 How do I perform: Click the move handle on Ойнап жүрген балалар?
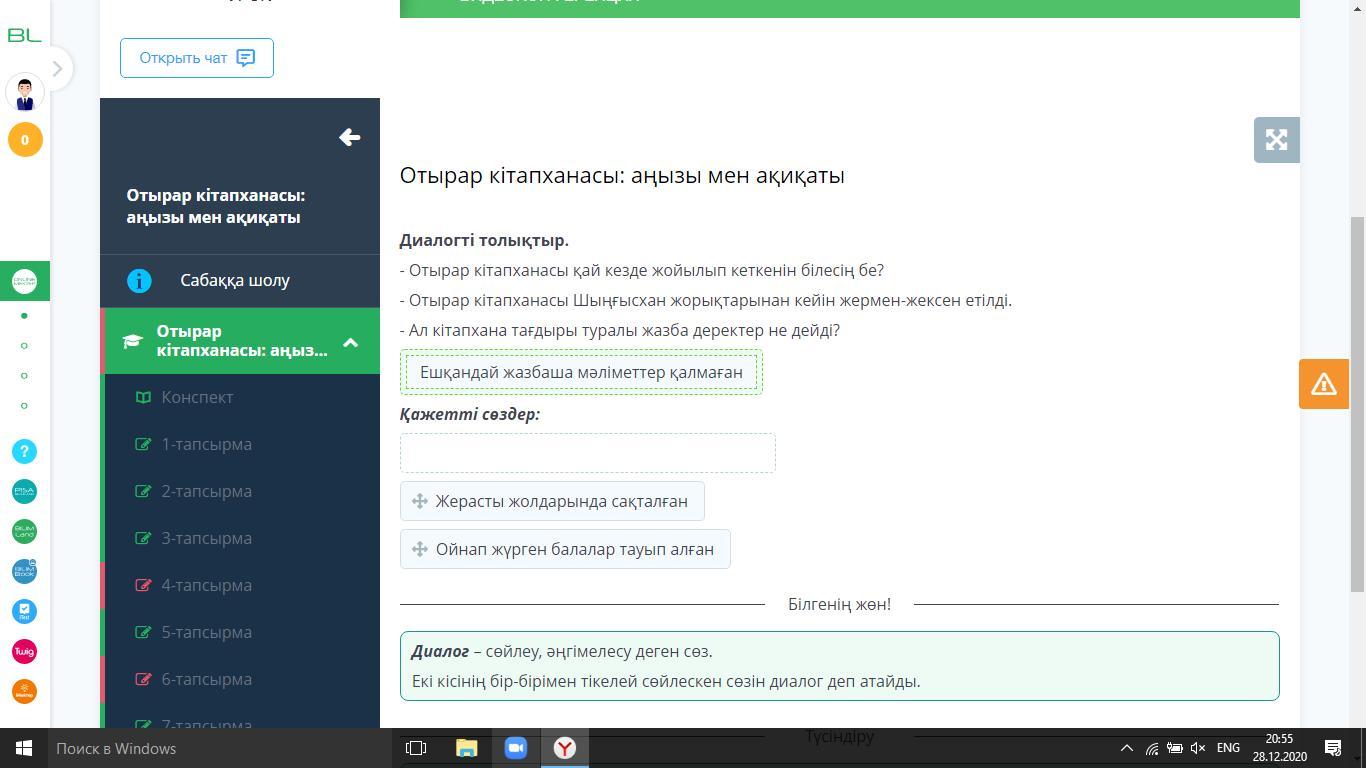[420, 549]
